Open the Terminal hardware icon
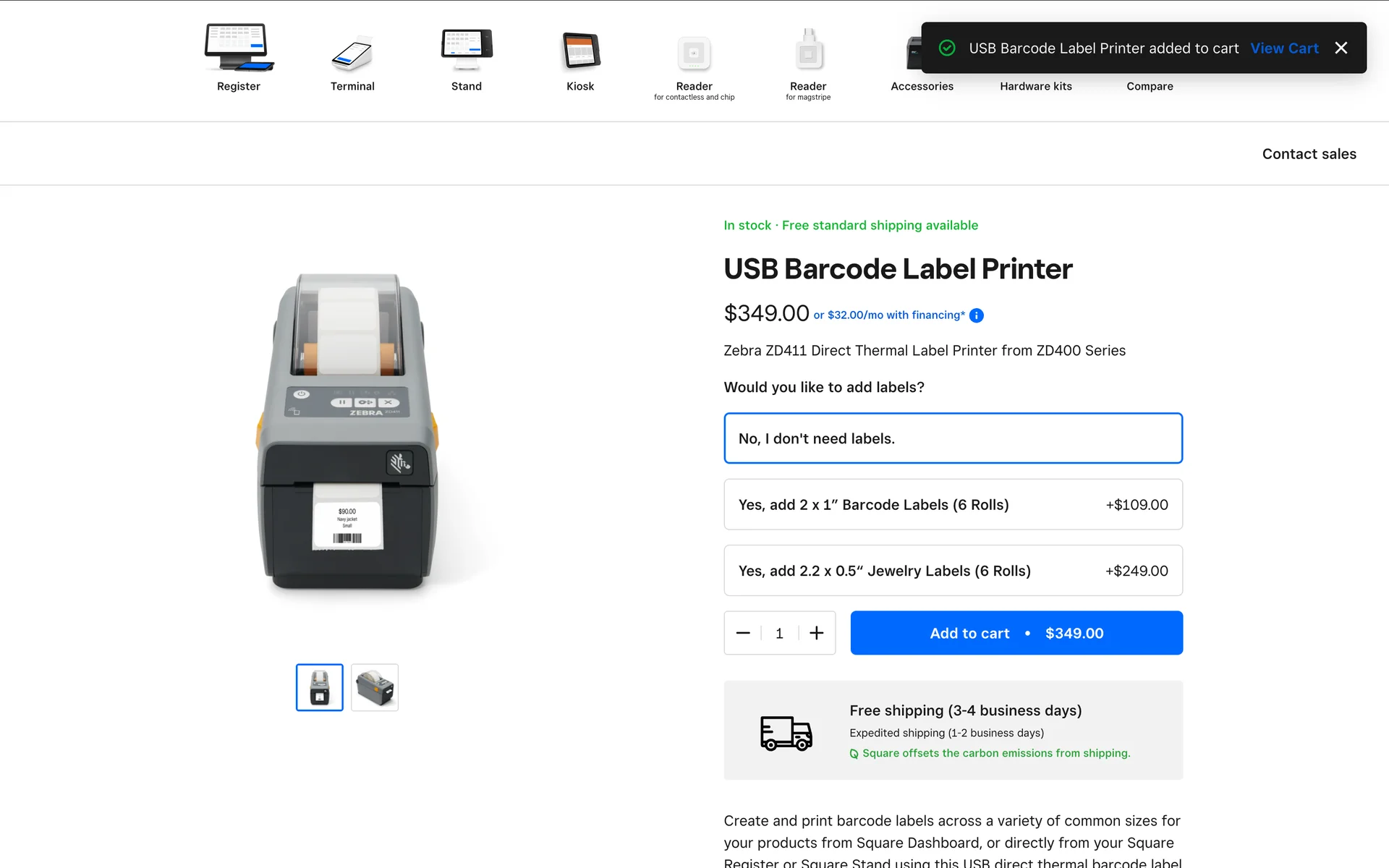Viewport: 1389px width, 868px height. coord(352,52)
